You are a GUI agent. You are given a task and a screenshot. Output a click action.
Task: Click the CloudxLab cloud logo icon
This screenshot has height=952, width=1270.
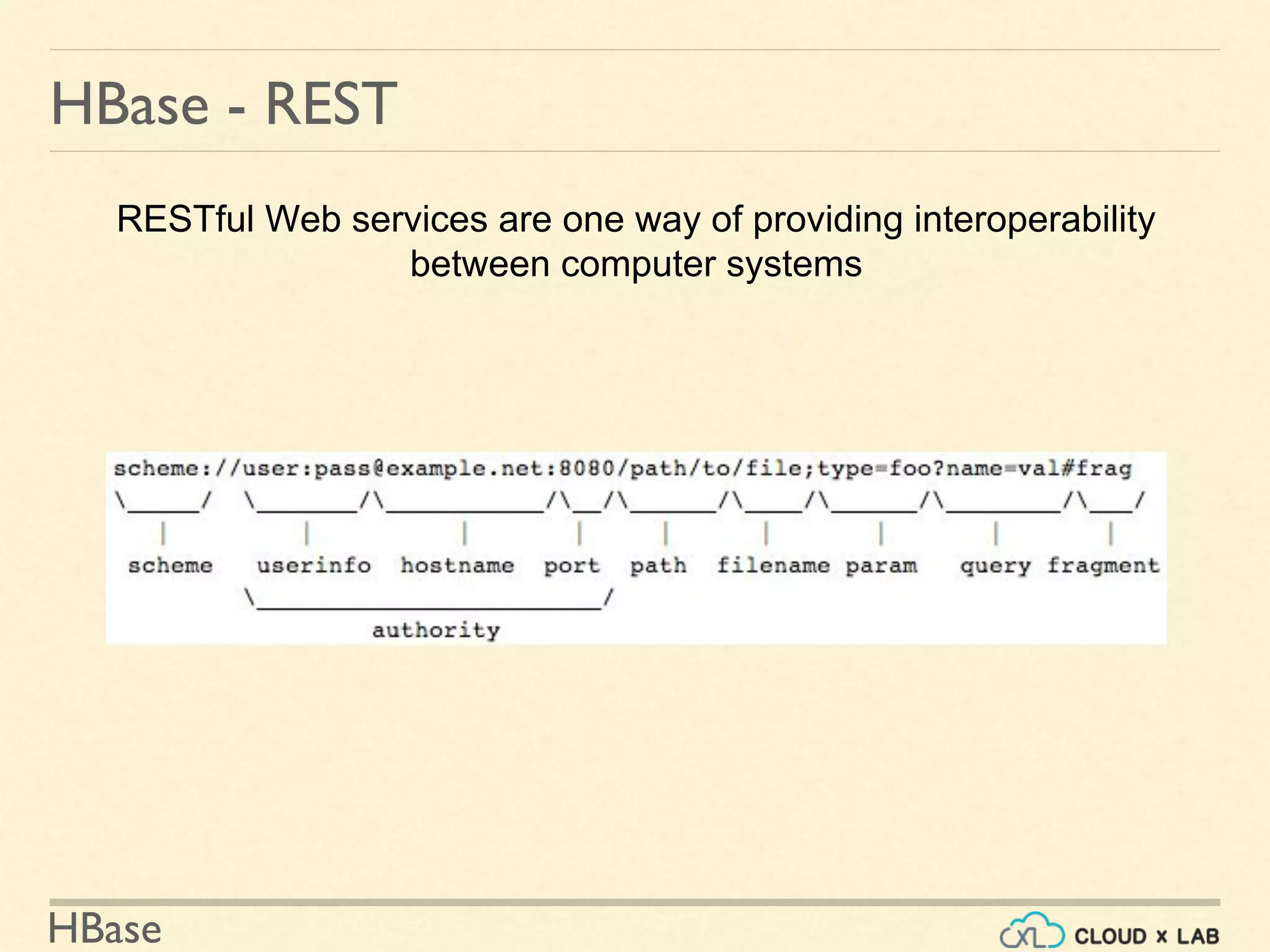(x=1032, y=931)
